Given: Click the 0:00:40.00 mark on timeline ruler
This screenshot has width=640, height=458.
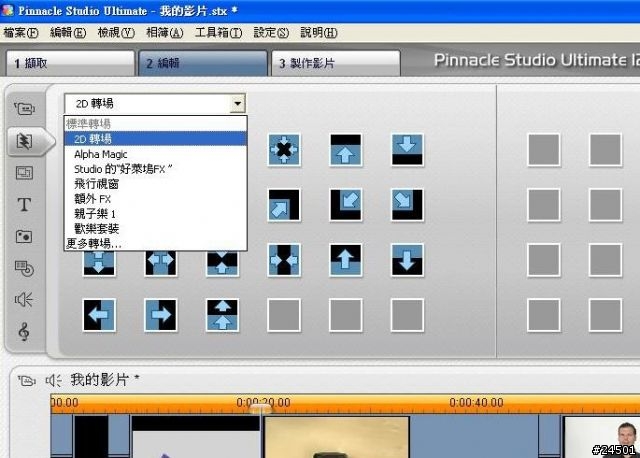Looking at the screenshot, I should click(476, 402).
